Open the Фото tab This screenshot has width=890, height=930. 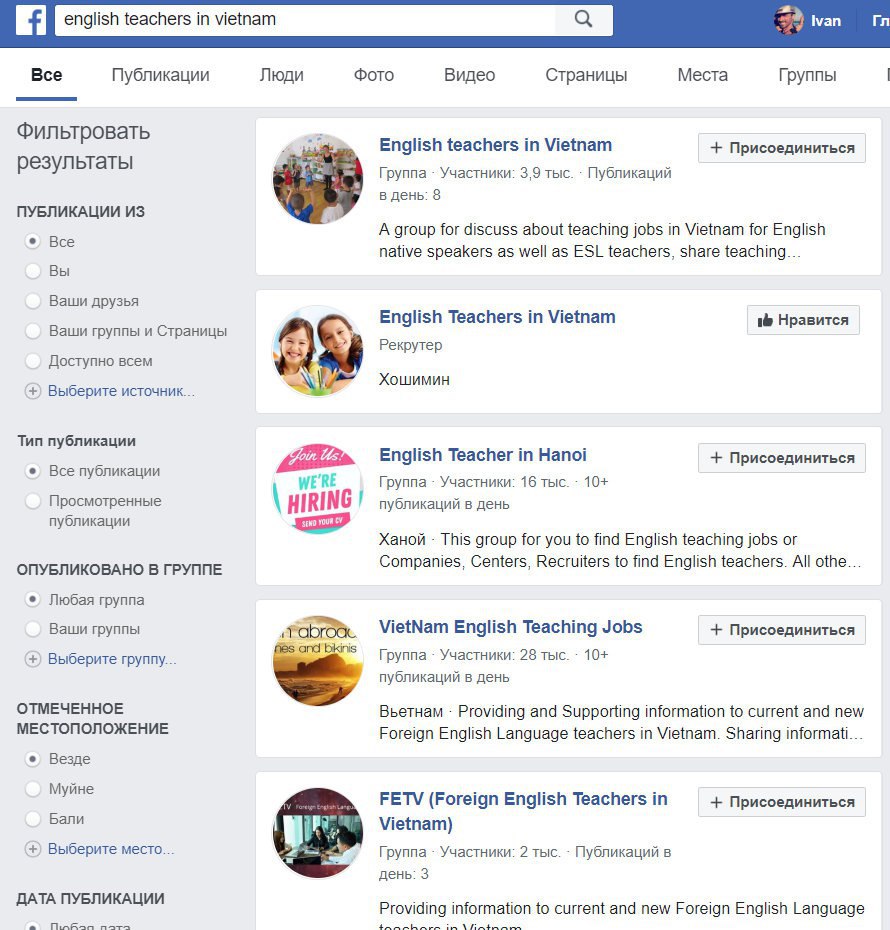coord(374,75)
